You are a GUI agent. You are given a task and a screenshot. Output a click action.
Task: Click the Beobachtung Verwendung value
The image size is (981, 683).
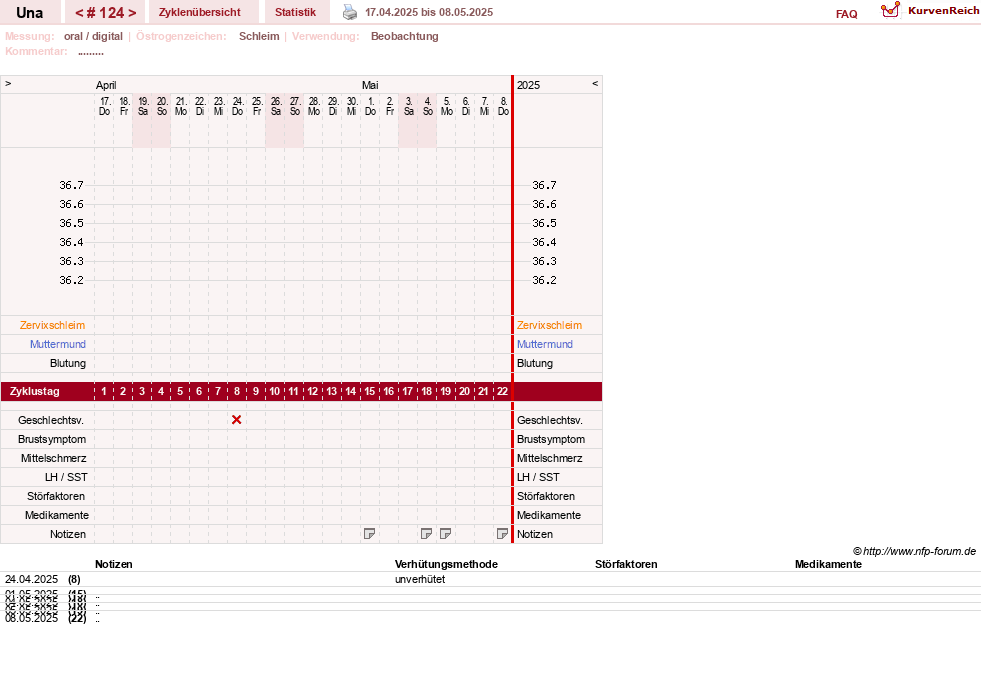(405, 36)
